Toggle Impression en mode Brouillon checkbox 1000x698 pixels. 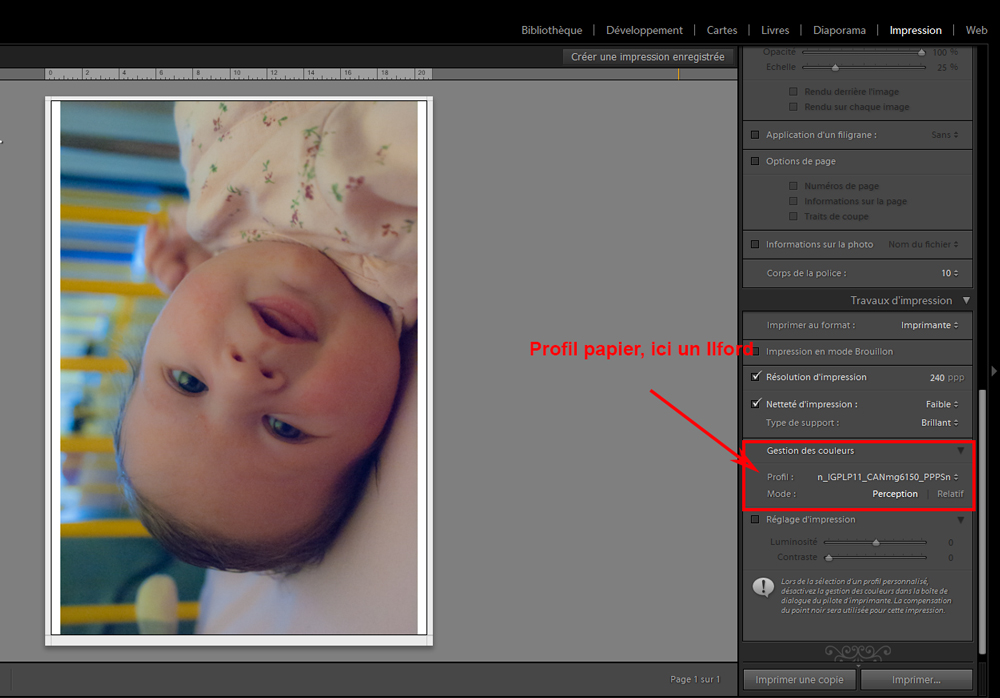click(x=755, y=351)
